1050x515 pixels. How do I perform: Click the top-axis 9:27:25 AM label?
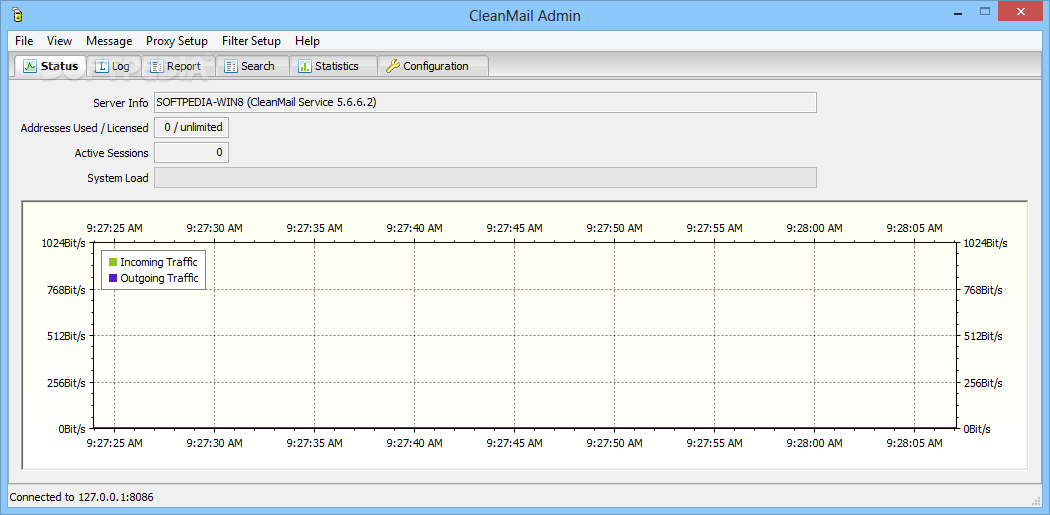(115, 228)
